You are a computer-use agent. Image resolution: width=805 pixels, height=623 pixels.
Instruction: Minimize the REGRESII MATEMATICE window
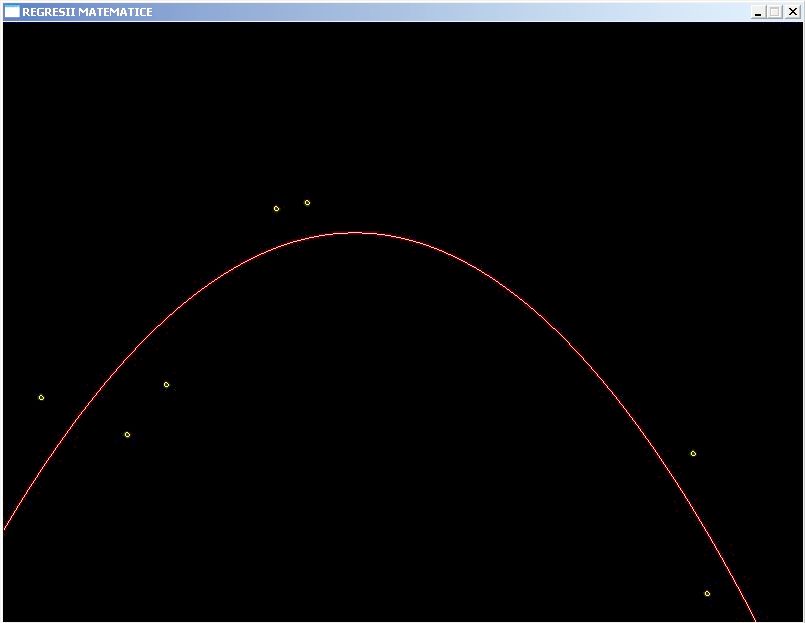758,12
